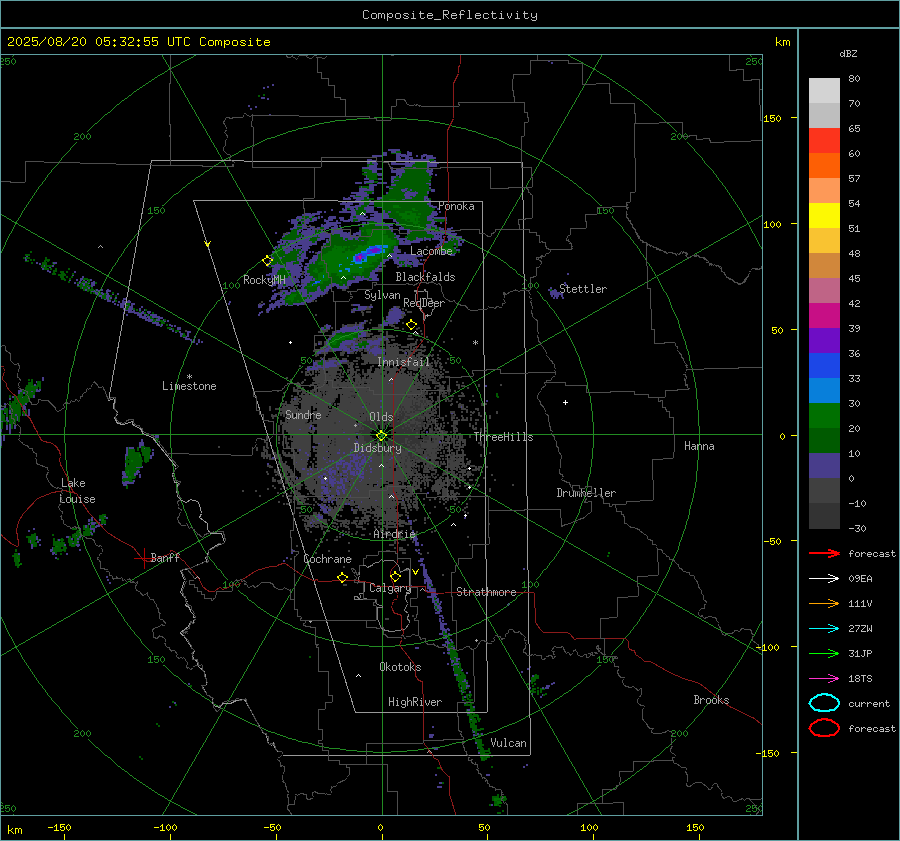Click the strongest blue-magenta storm cell near Lacombe
Screen dimensions: 900x841
point(368,253)
